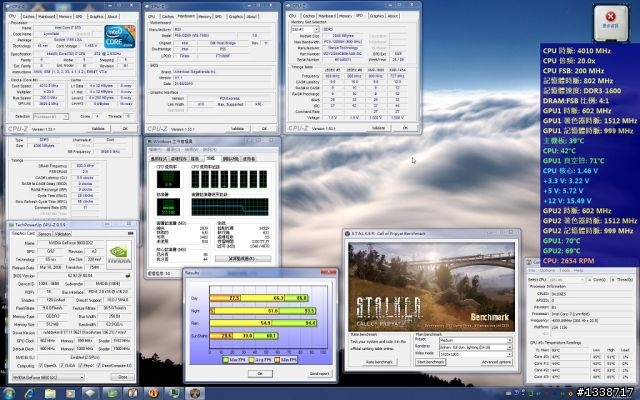Screen dimensions: 640x400
Task: Toggle OpenCL checkbox in GPU-Z
Action: point(41,366)
